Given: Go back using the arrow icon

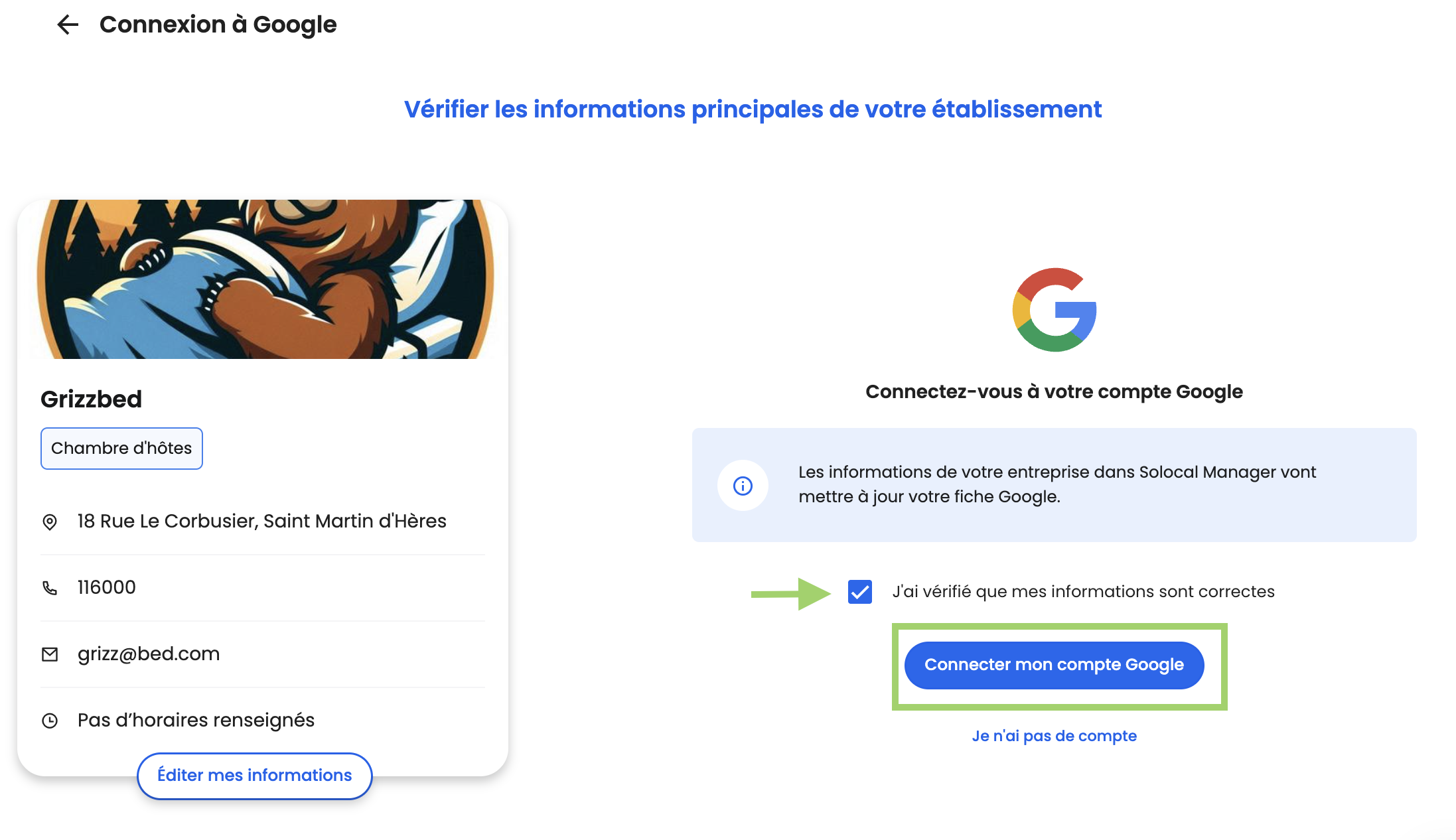Looking at the screenshot, I should pyautogui.click(x=68, y=25).
